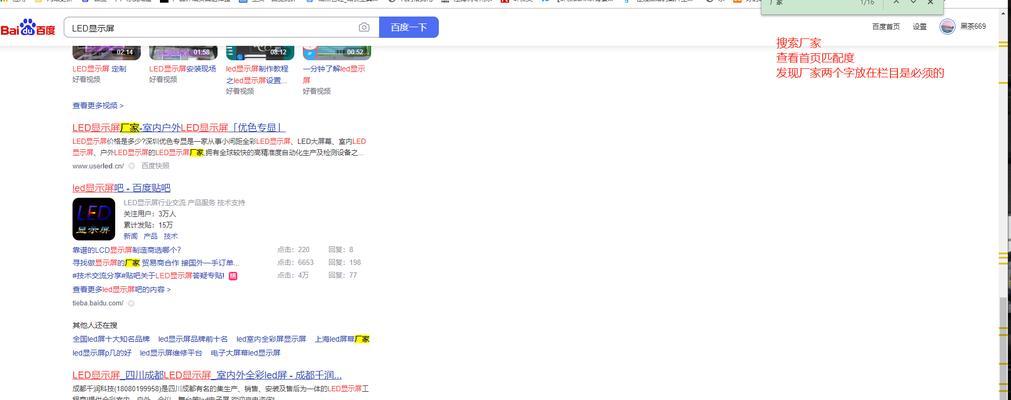Open video link LED显示屏安装现场
This screenshot has width=1011, height=400.
(x=182, y=68)
